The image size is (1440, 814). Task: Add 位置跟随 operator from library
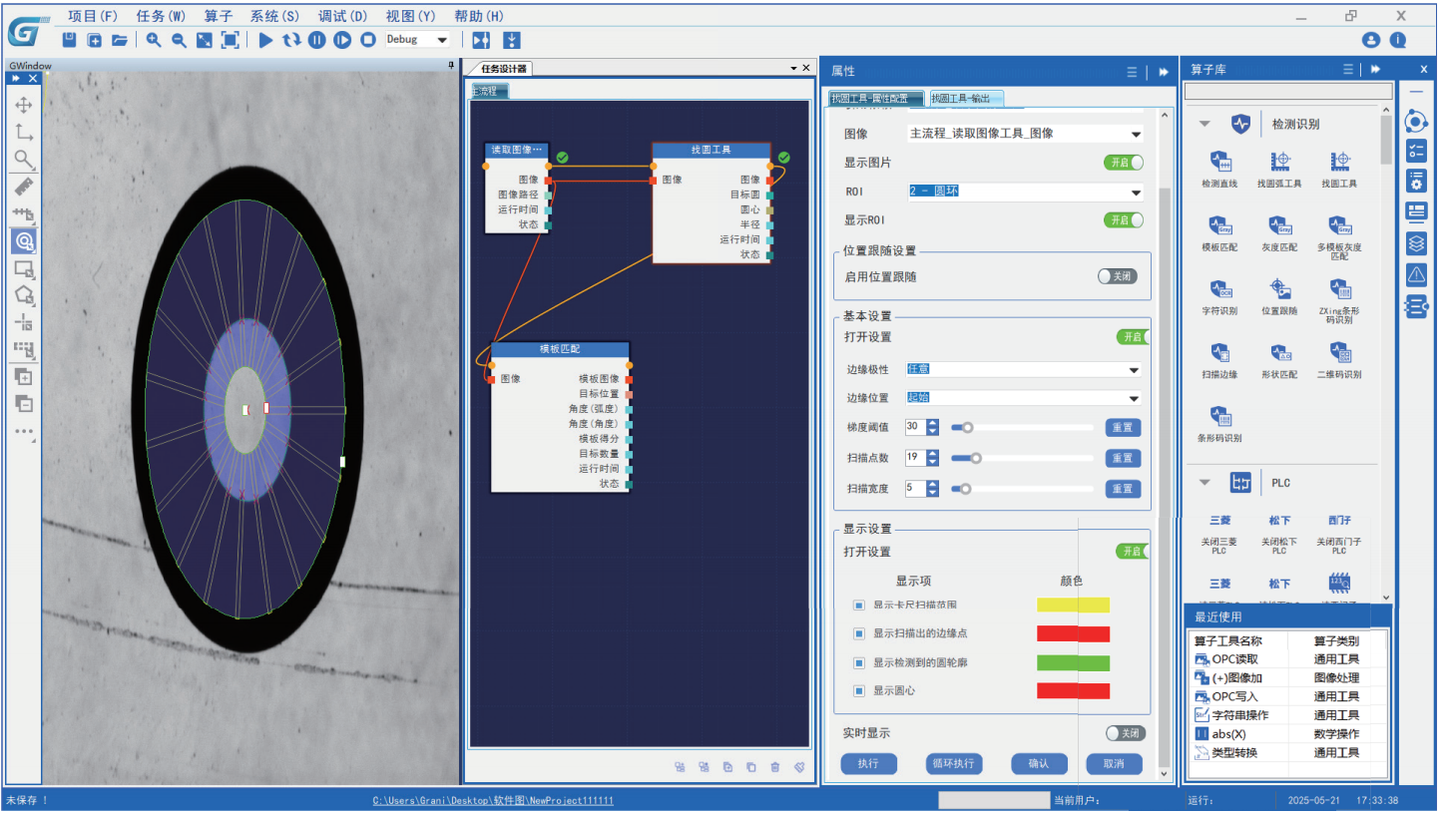[x=1280, y=297]
